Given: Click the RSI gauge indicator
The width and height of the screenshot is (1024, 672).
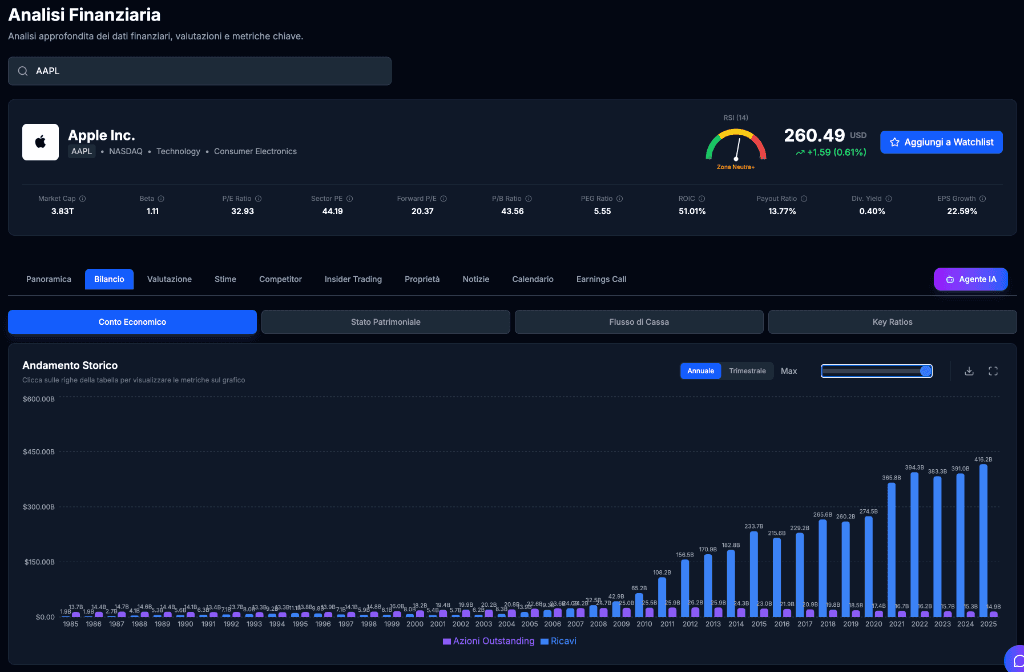Looking at the screenshot, I should (735, 146).
